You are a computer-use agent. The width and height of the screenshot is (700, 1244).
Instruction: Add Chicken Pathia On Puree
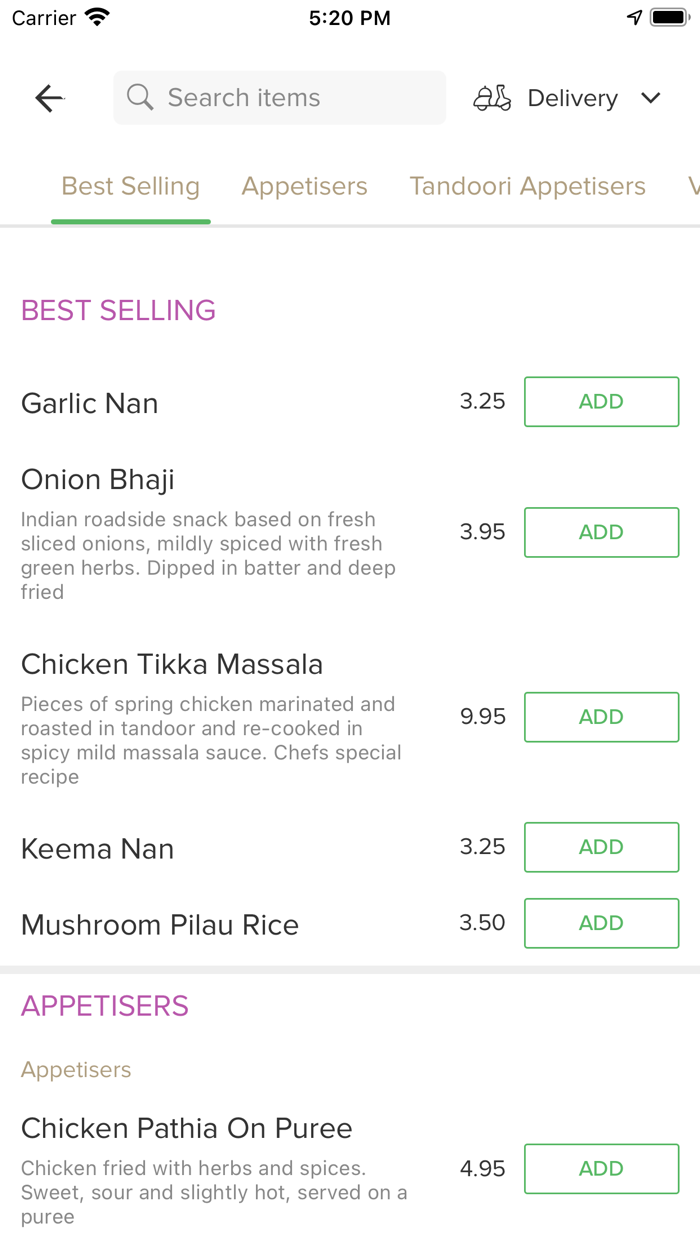coord(602,1169)
